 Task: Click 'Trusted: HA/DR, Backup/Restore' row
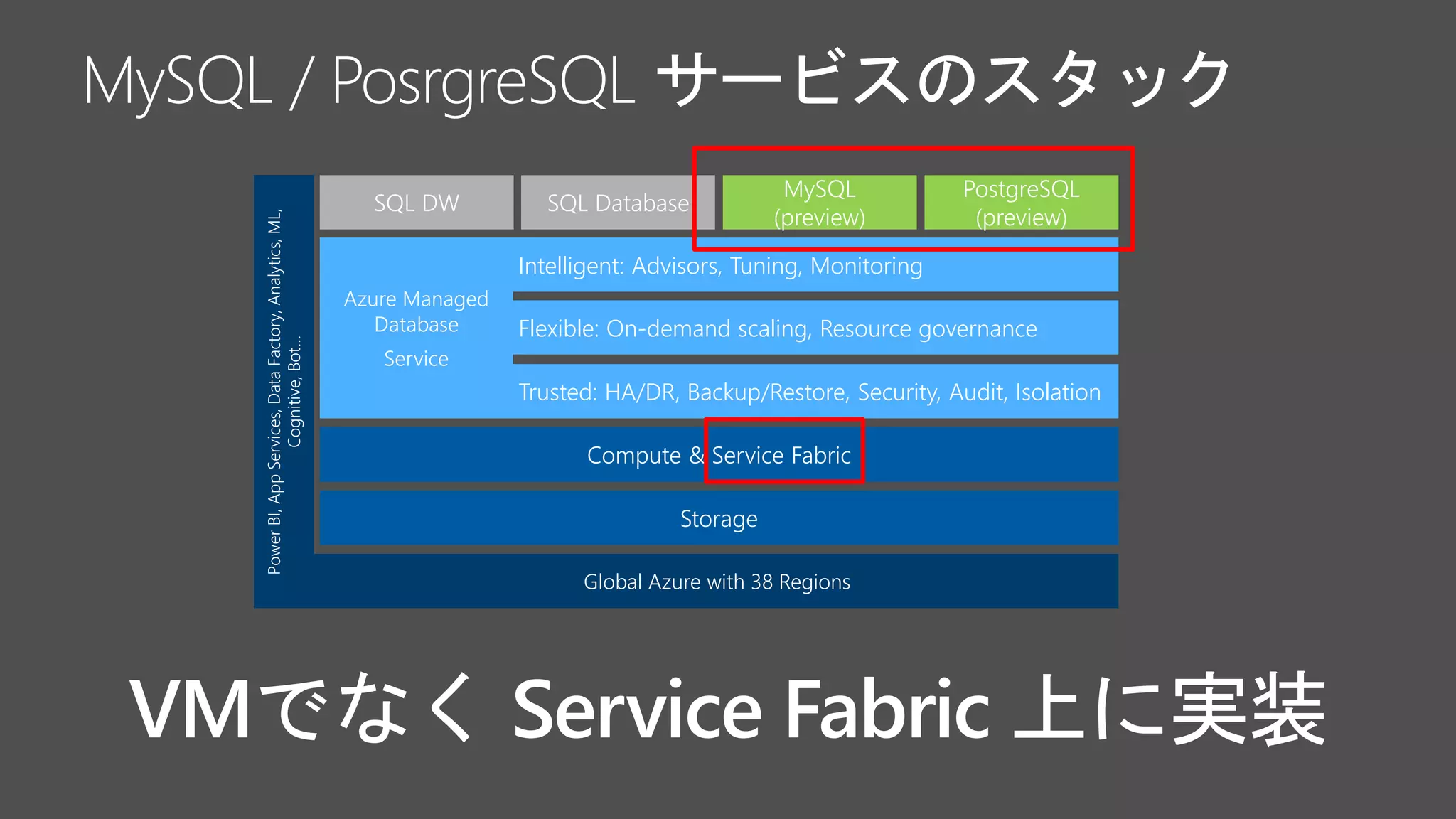815,392
